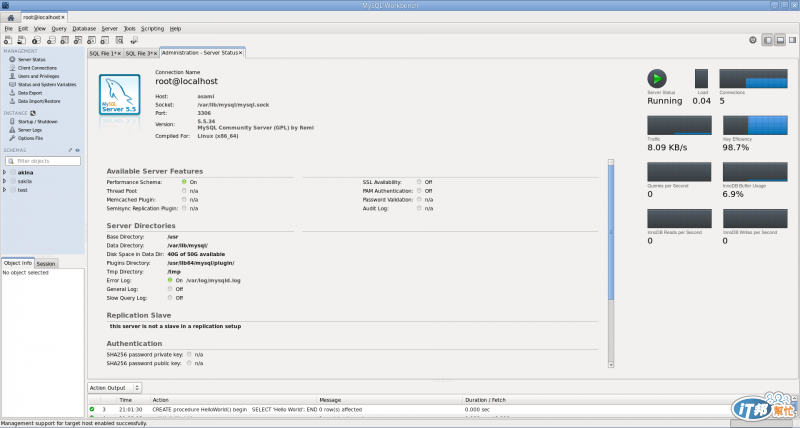Click the Duration / Fetch column header
Image resolution: width=800 pixels, height=428 pixels.
pos(485,400)
